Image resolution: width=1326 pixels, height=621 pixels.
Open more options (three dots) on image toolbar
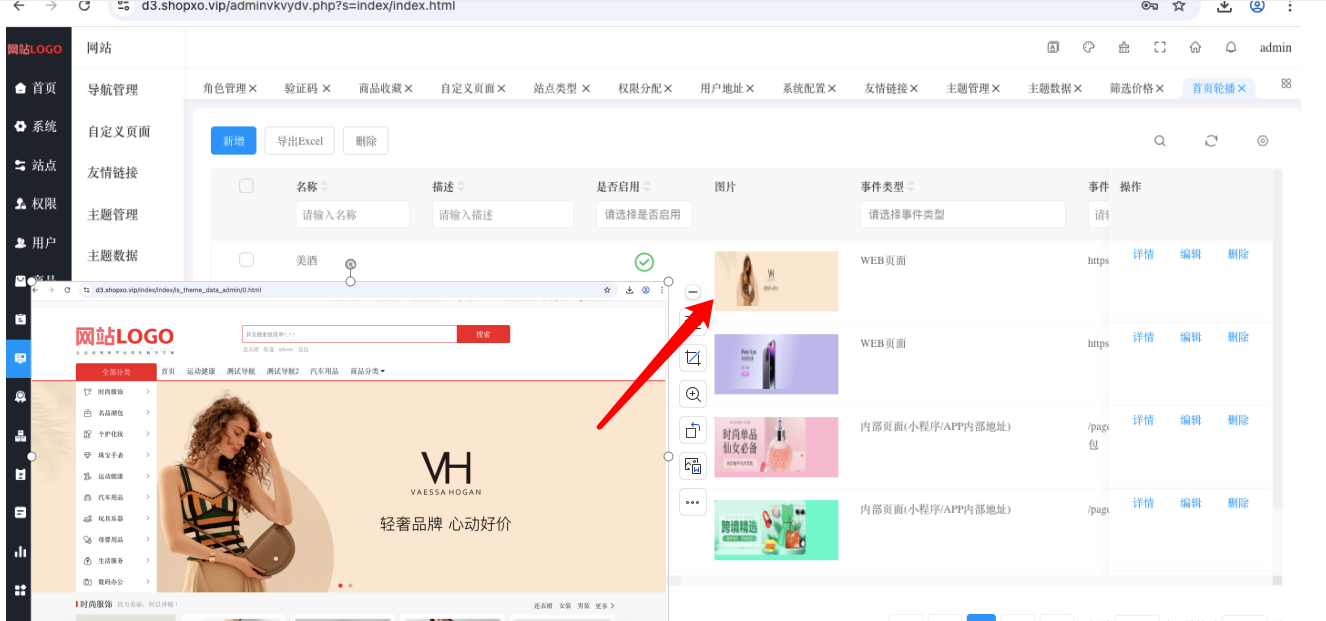click(693, 501)
